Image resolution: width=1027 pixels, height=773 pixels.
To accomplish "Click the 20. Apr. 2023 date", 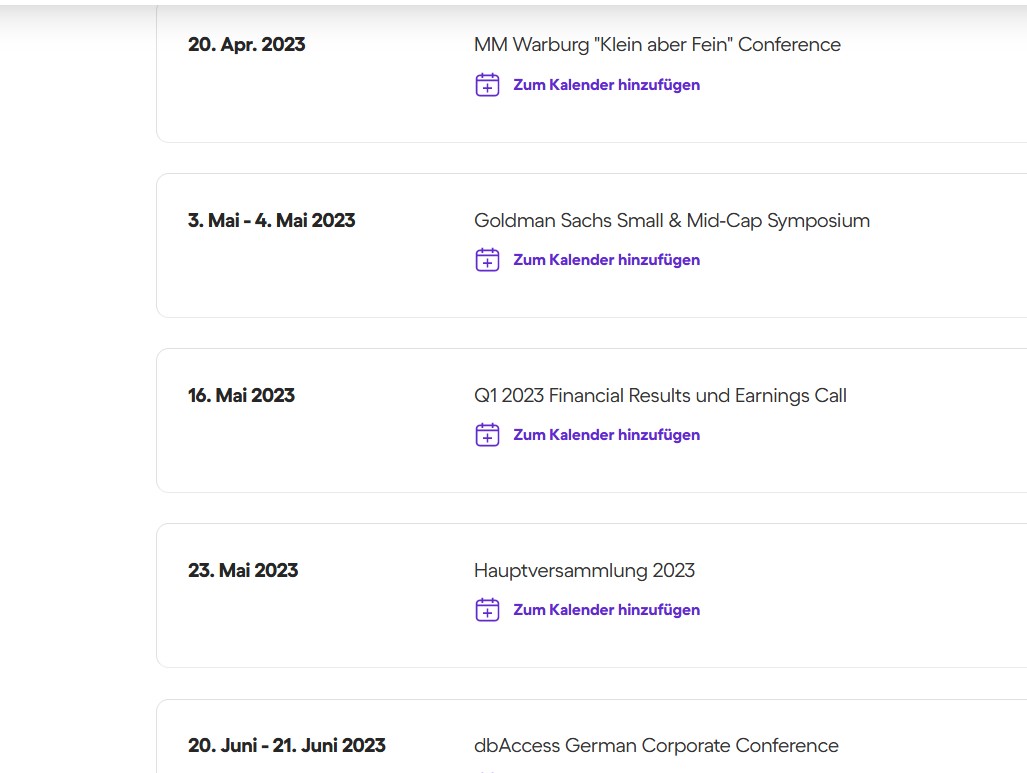I will click(x=247, y=45).
